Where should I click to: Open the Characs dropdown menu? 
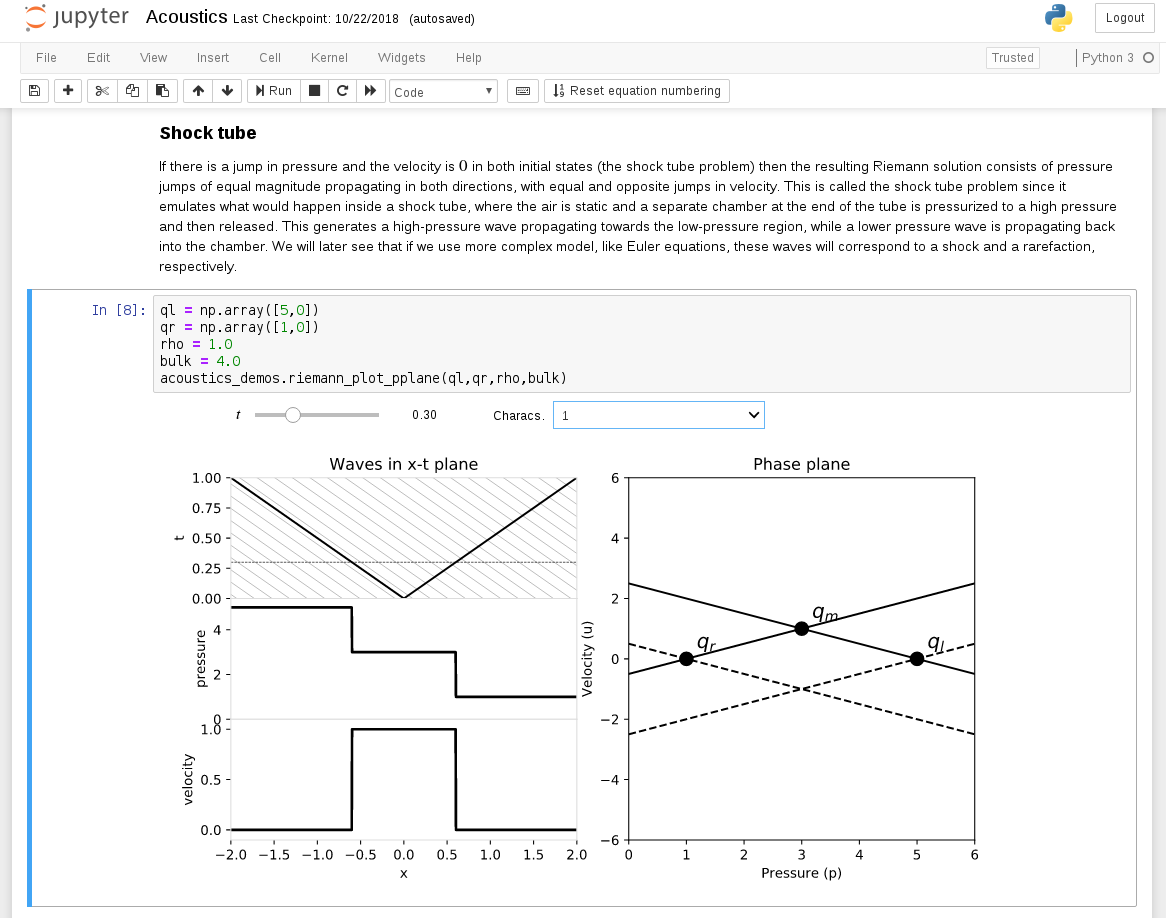658,414
